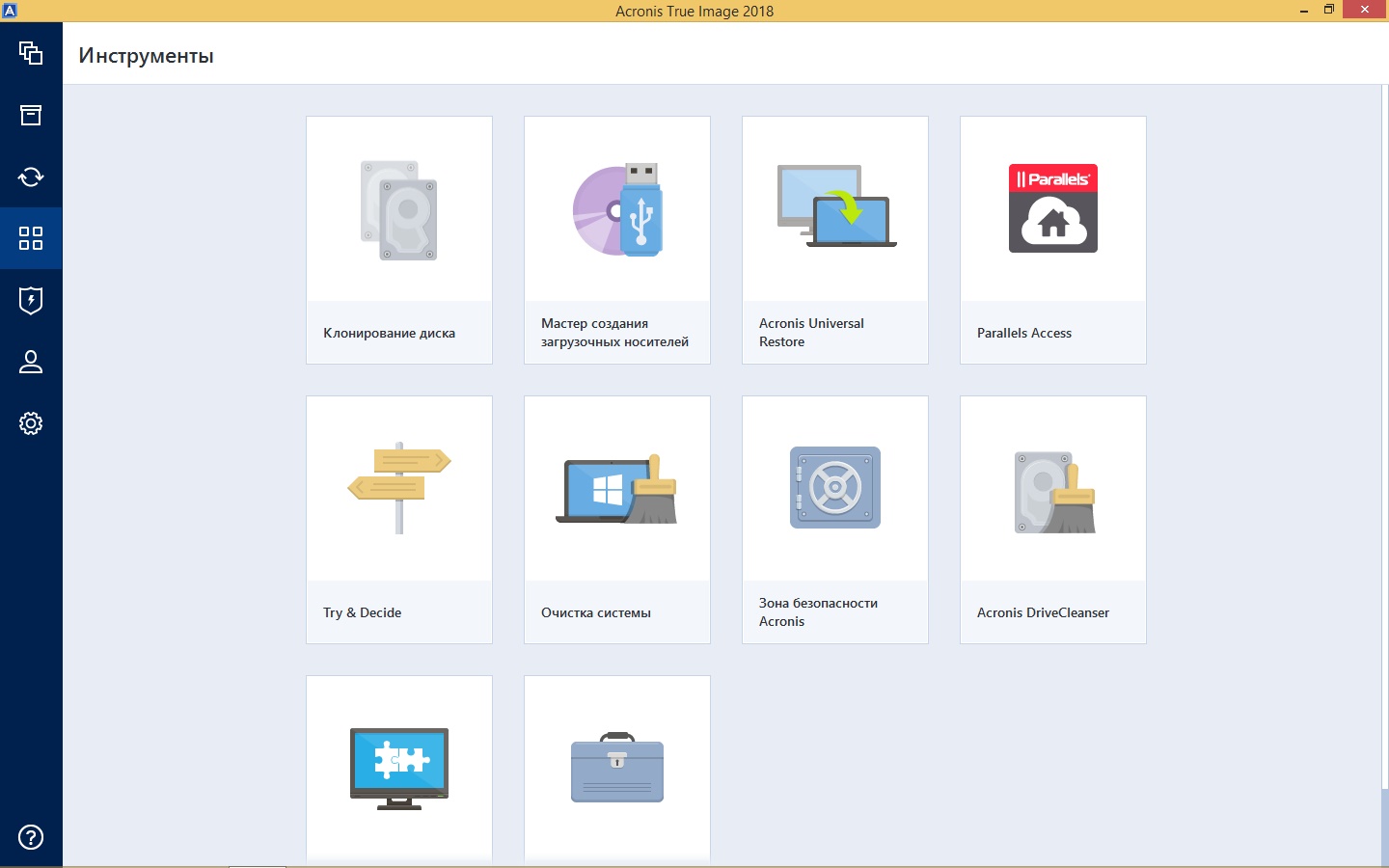Image resolution: width=1389 pixels, height=868 pixels.
Task: Open the 'Parallels Access' label
Action: (x=1024, y=333)
